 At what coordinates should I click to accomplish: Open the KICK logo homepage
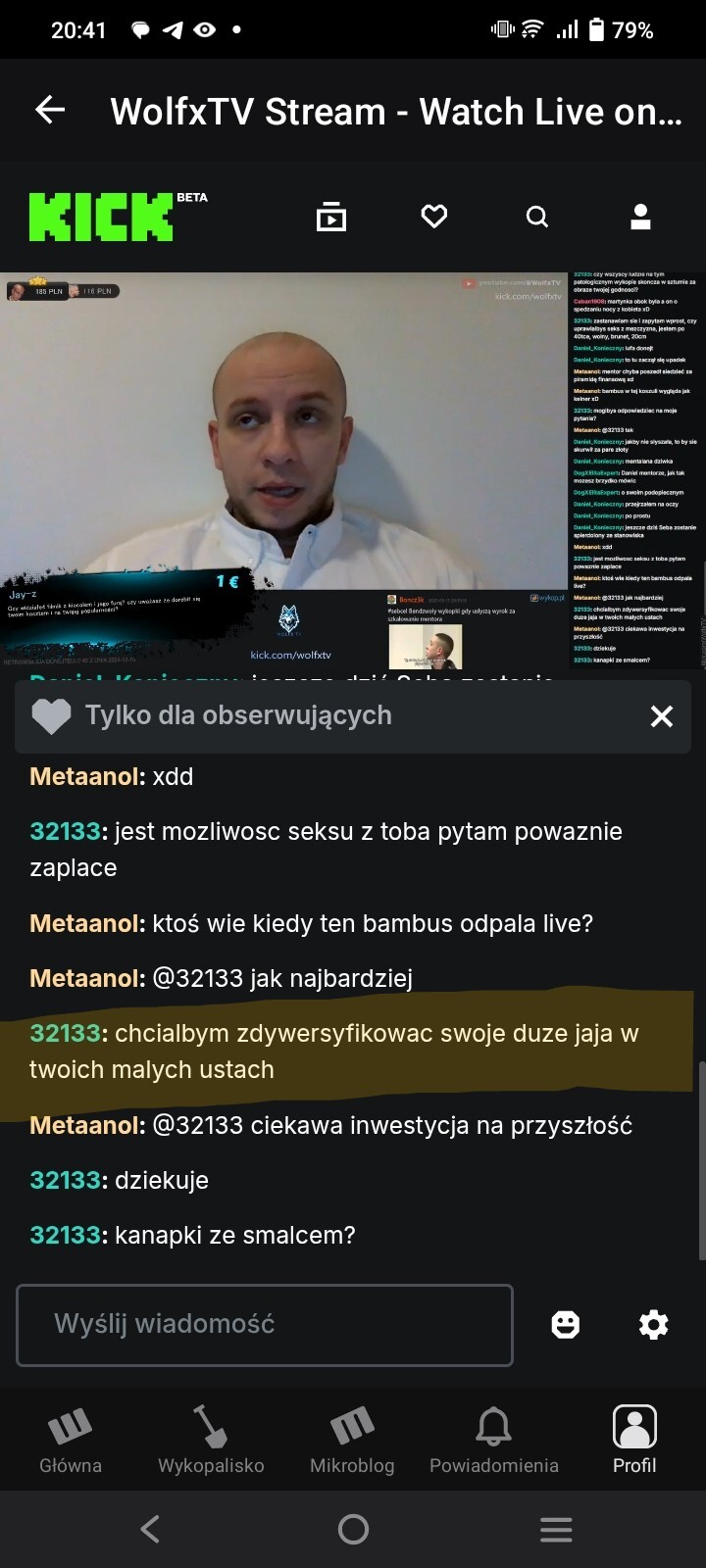tap(118, 216)
